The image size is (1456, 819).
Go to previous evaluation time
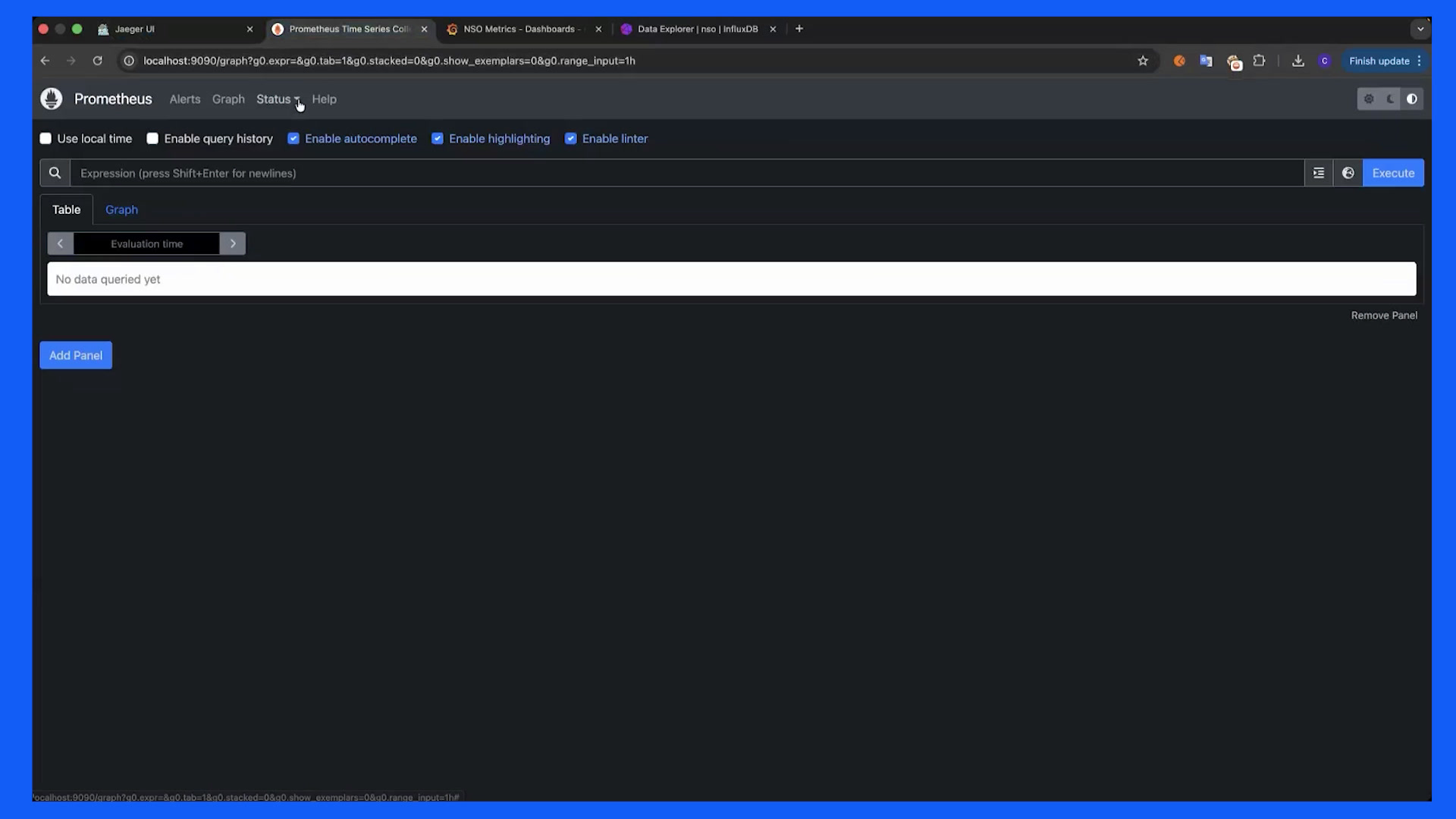pos(60,243)
